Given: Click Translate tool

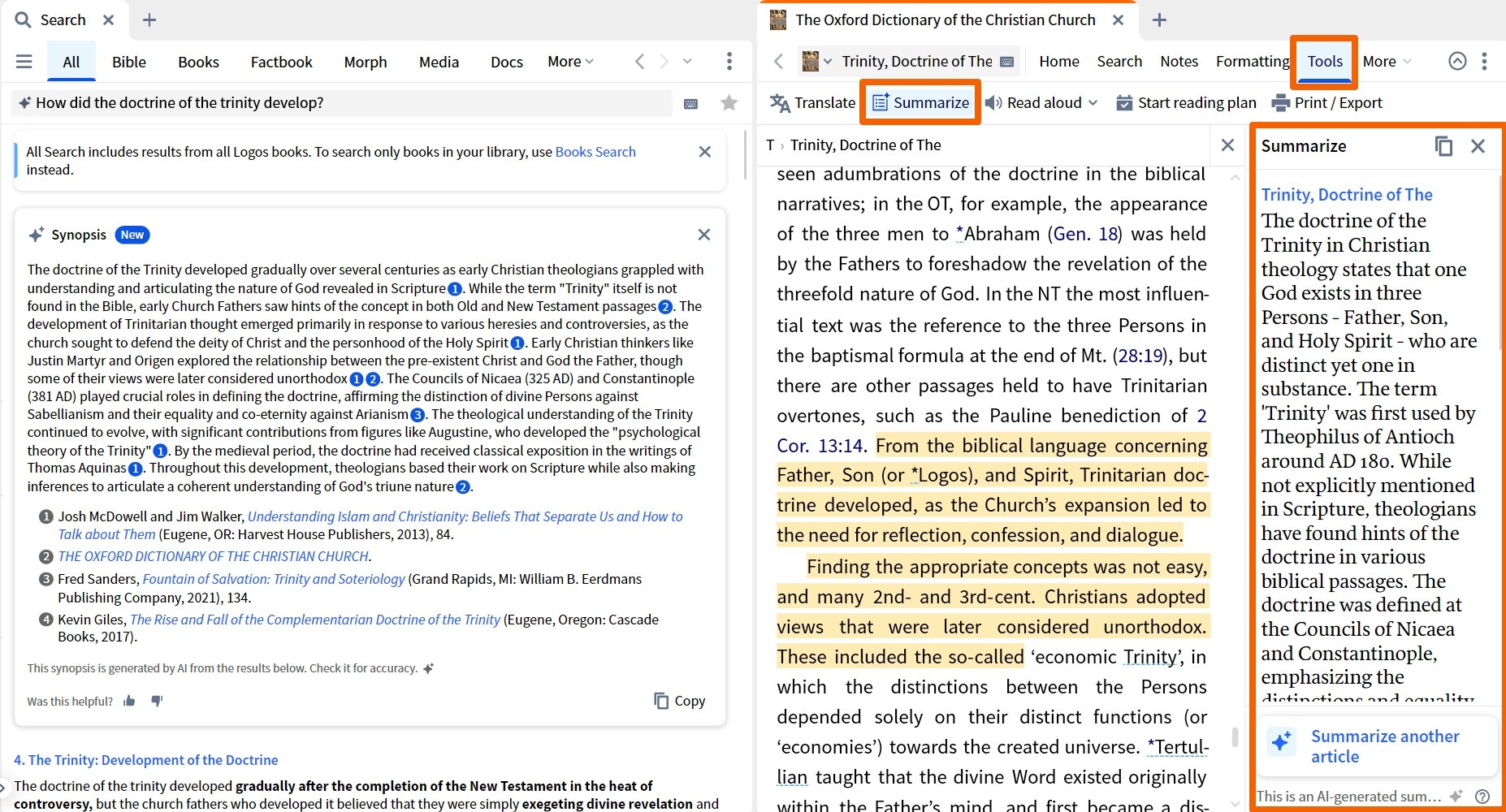Looking at the screenshot, I should click(x=813, y=103).
